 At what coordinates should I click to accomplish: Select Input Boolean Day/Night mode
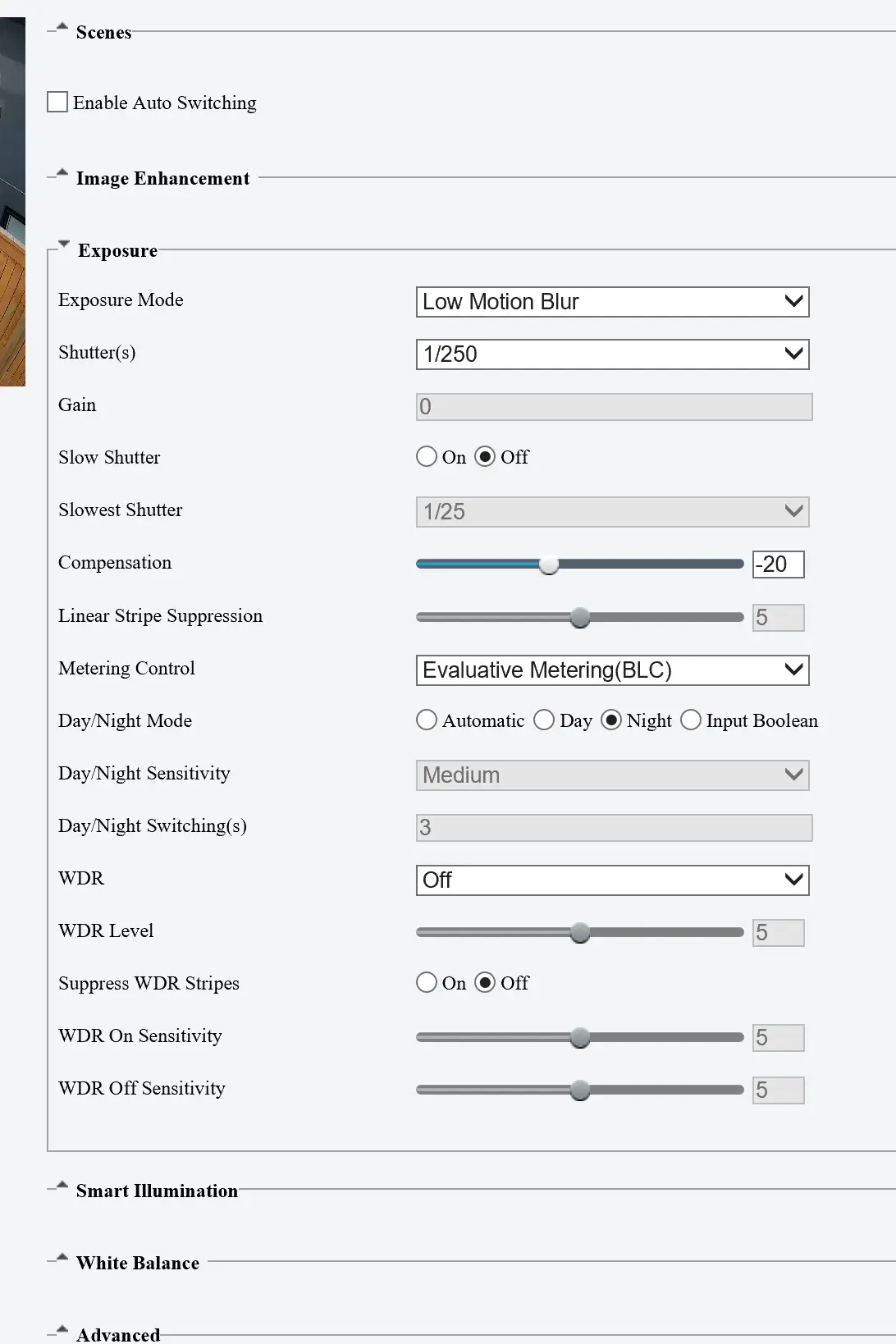[x=691, y=720]
